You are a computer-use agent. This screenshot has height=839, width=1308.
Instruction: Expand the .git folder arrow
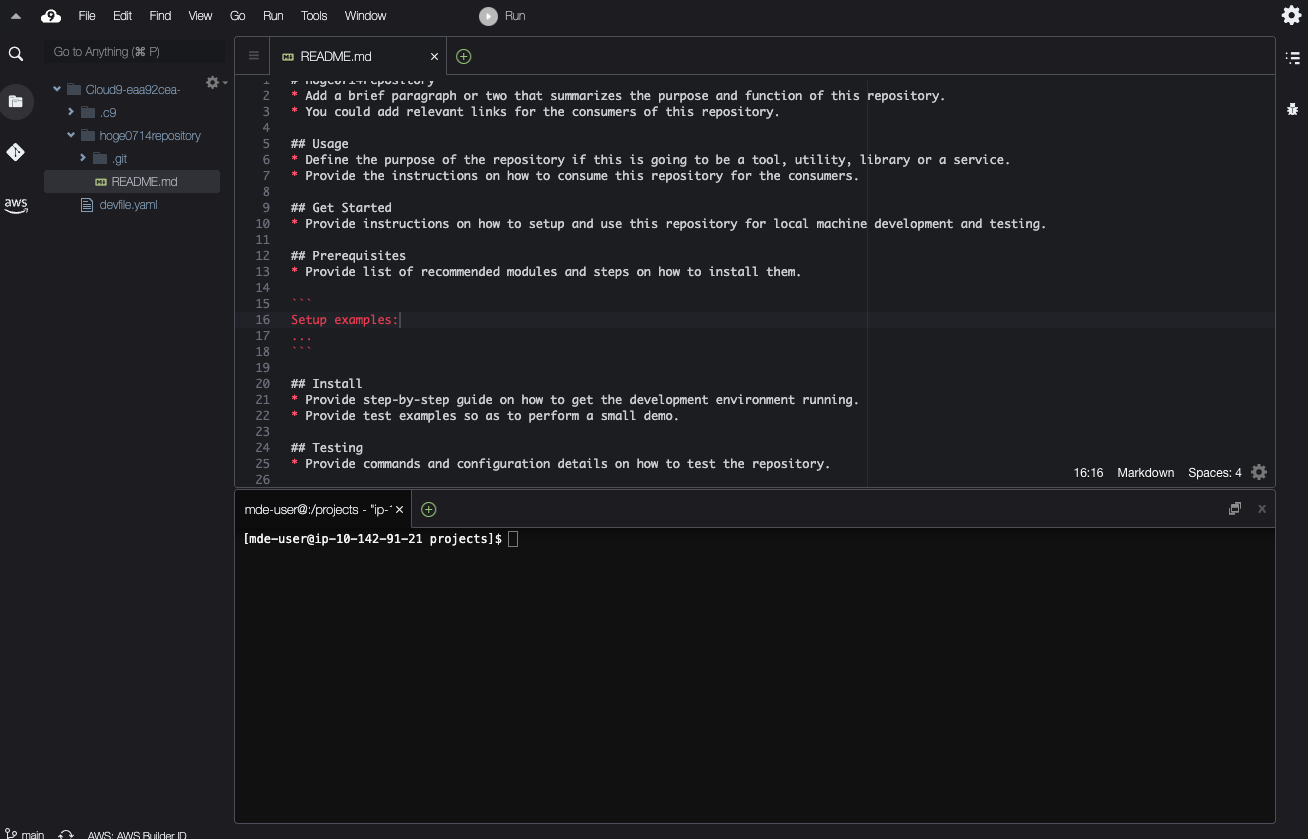click(83, 158)
